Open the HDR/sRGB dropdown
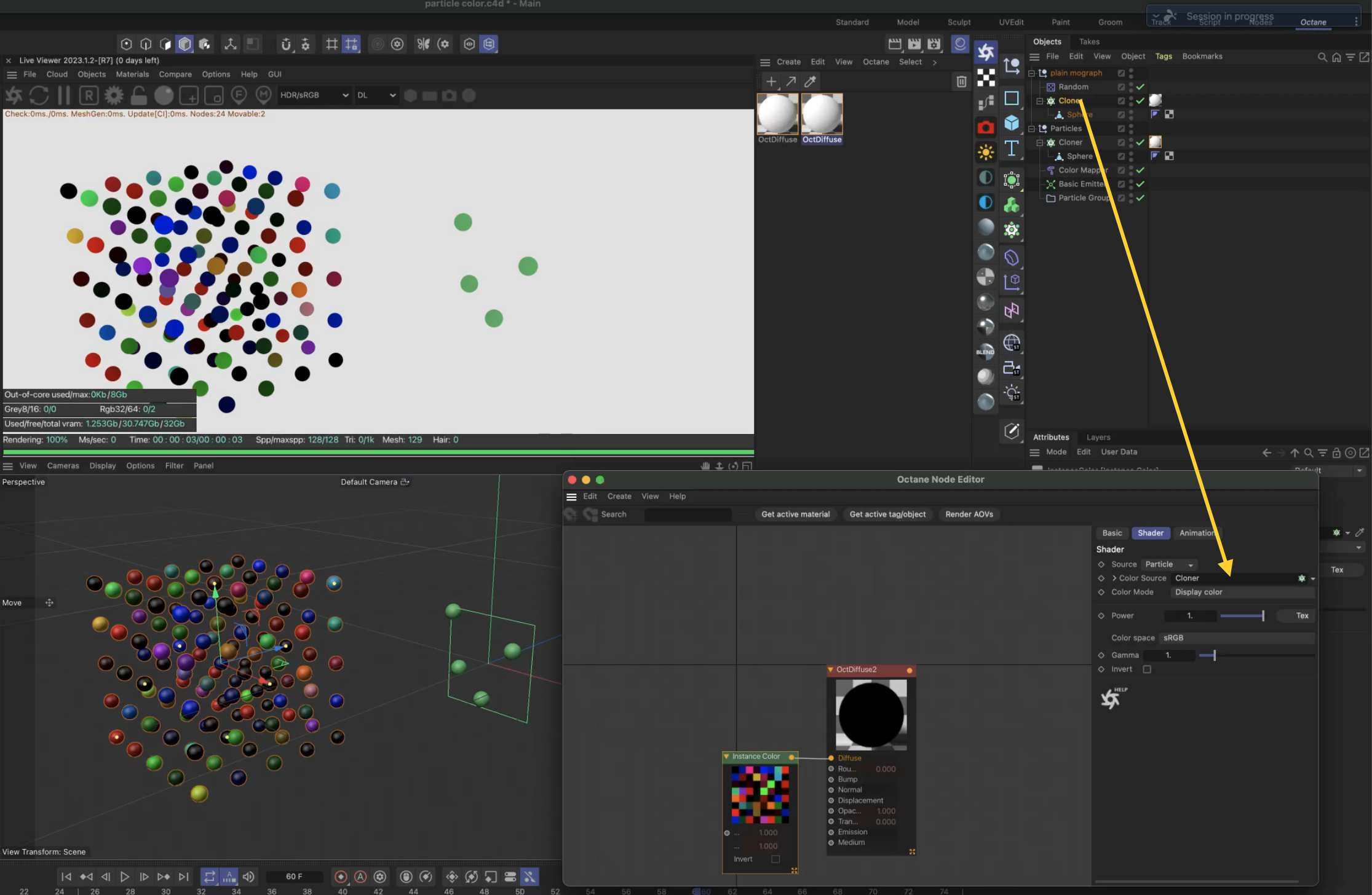Screen dimensions: 1372x895 (314, 95)
